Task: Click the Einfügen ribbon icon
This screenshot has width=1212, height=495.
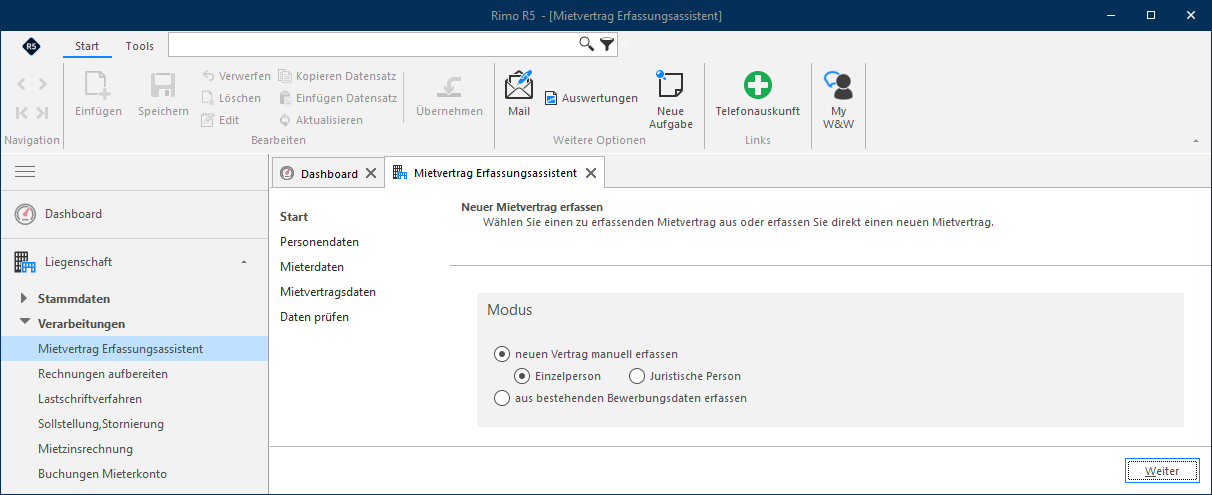Action: [x=98, y=86]
